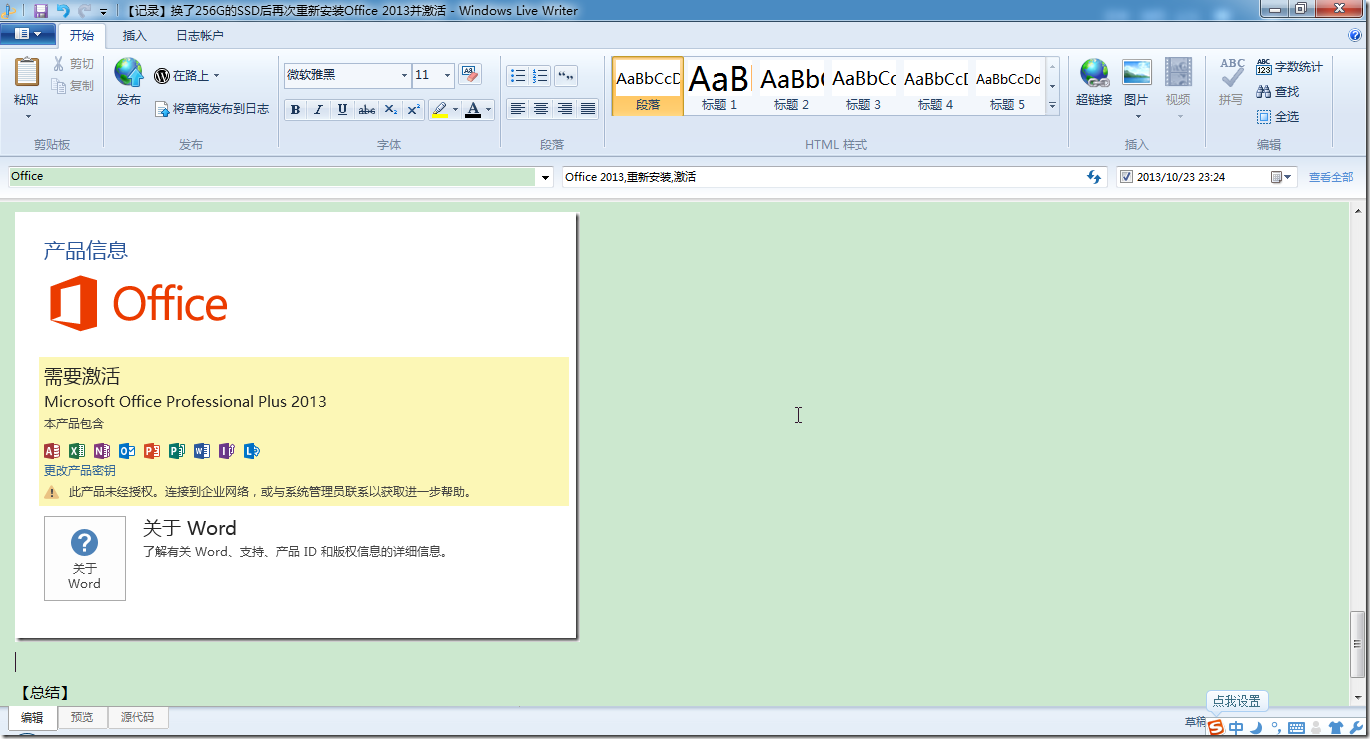Click the 将草稿发布到日志 post-draft button
1370x739 pixels.
pos(212,109)
